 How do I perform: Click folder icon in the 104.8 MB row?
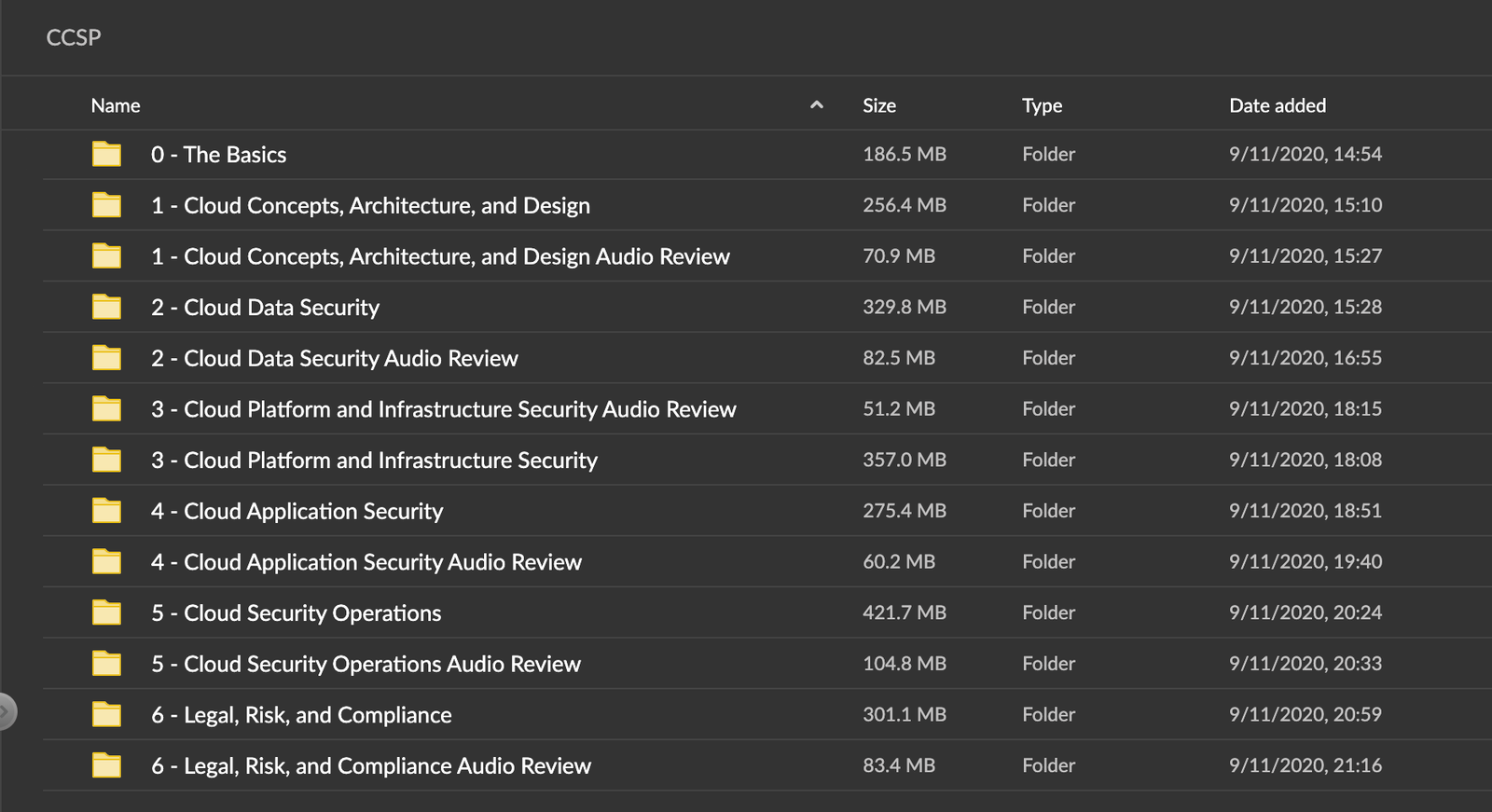point(106,664)
